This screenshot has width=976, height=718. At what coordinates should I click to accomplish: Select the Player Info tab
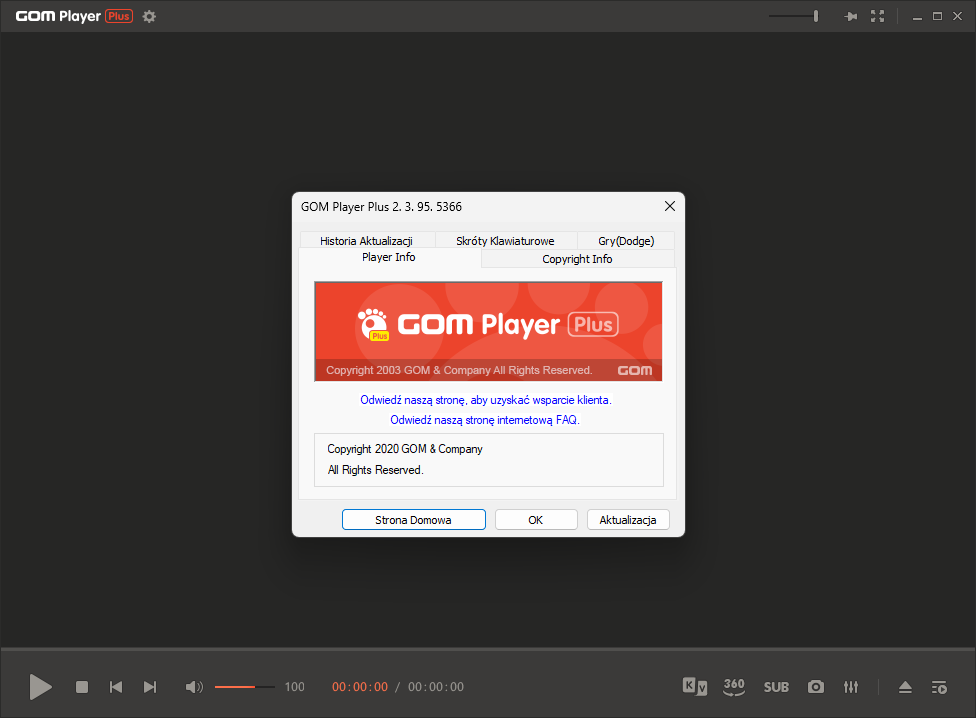click(389, 257)
